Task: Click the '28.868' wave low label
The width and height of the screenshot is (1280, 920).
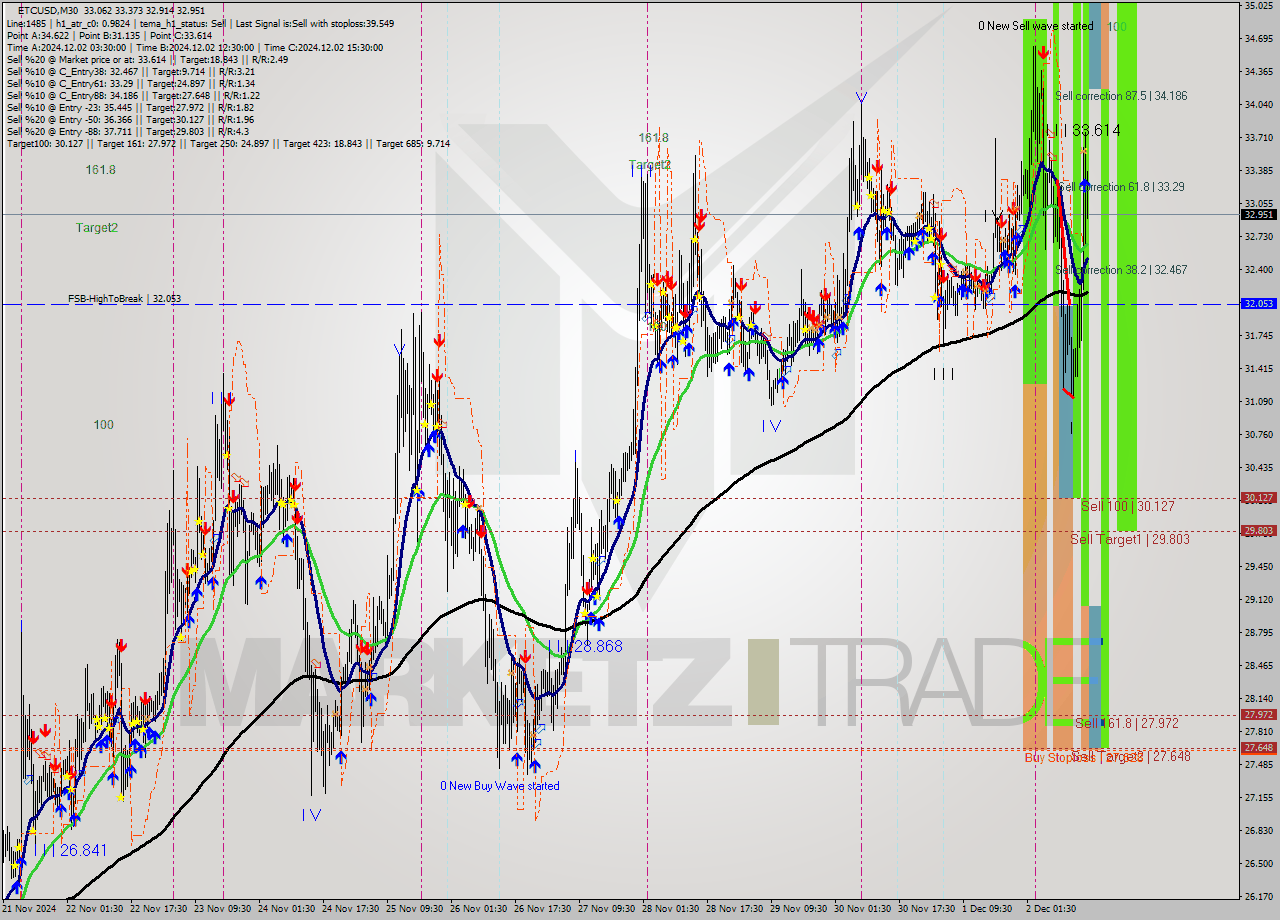Action: (x=597, y=647)
